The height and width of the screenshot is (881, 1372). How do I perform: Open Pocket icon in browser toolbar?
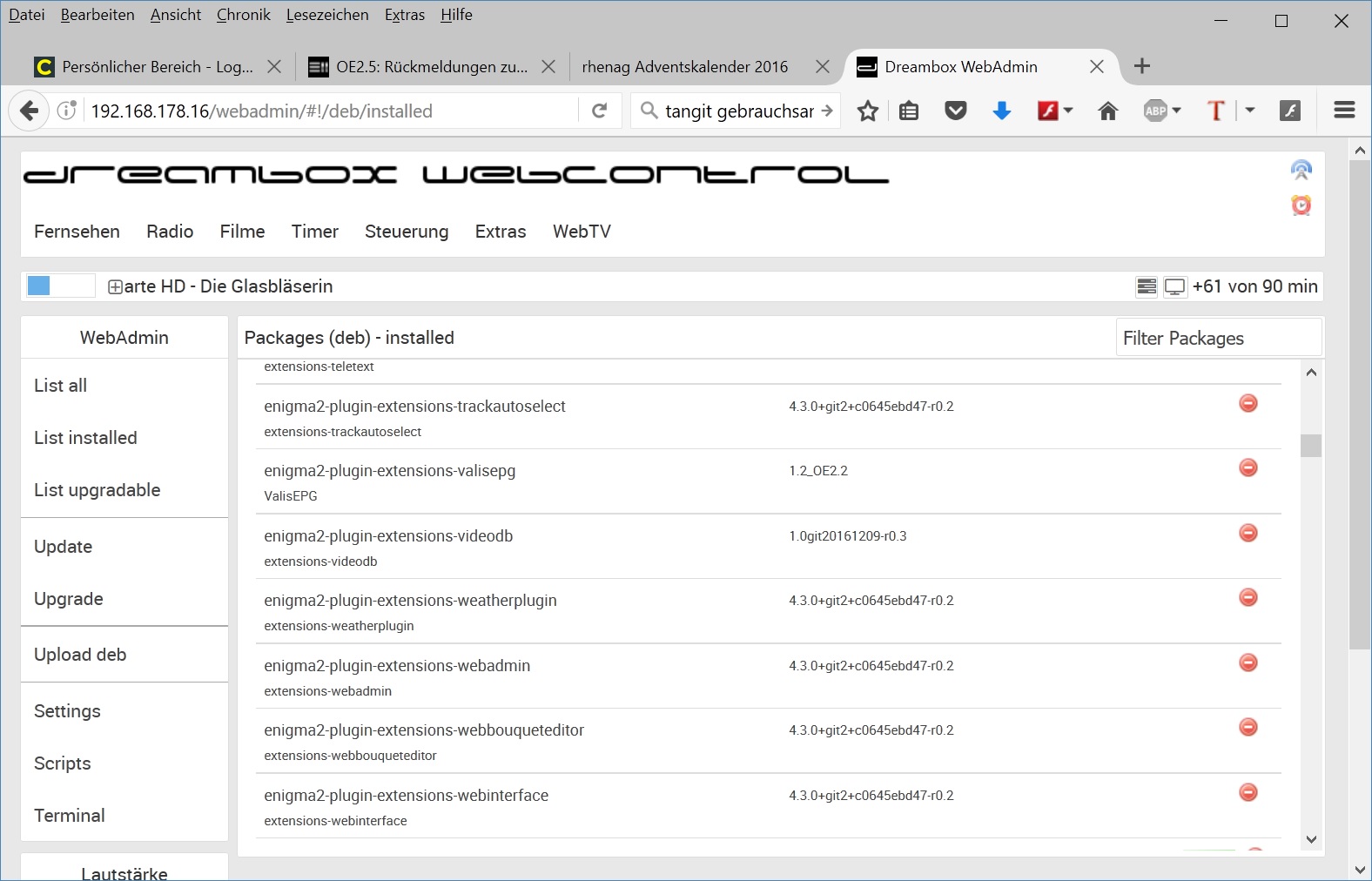(x=955, y=111)
